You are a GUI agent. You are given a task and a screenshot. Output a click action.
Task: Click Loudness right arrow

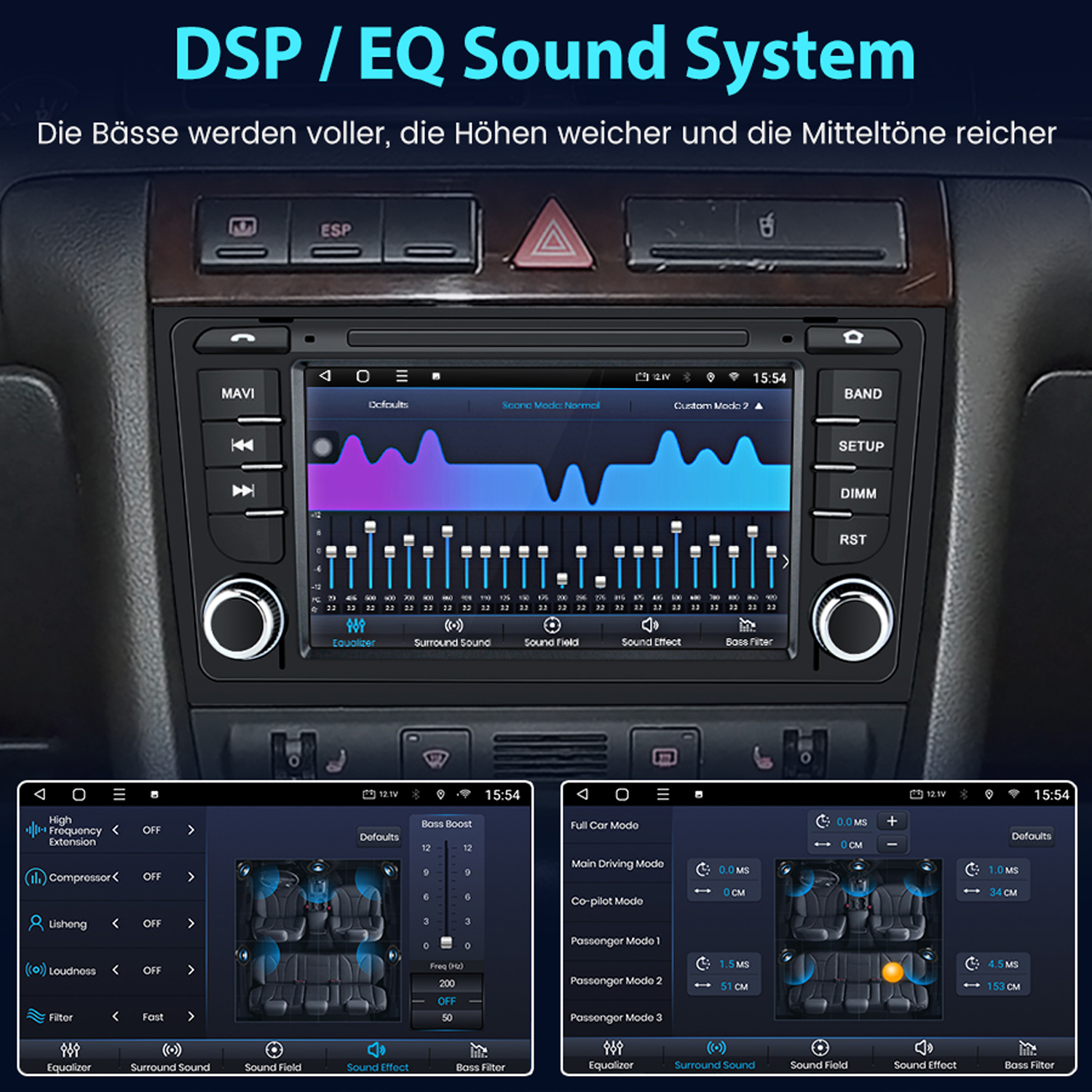tap(191, 970)
